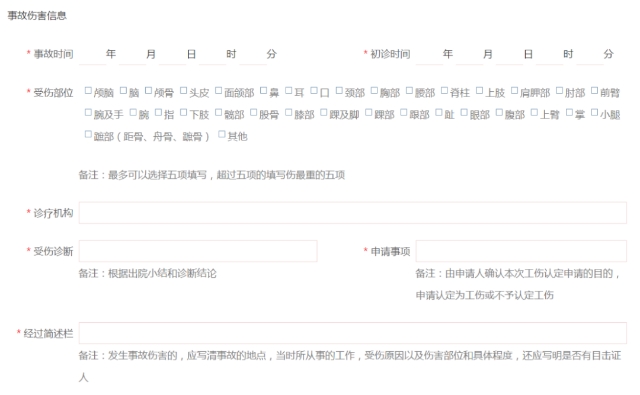
Task: Select the 其他 checkbox
Action: click(222, 134)
